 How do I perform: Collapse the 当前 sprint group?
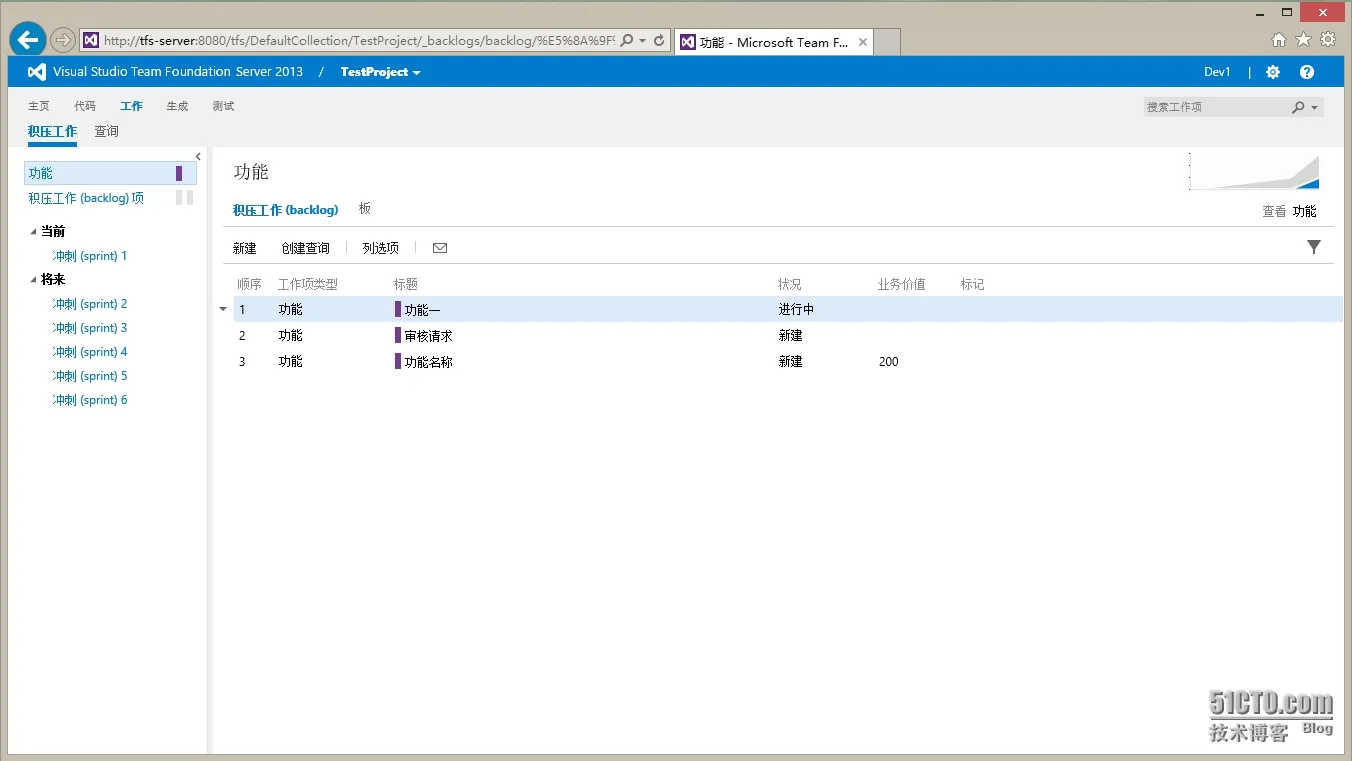pyautogui.click(x=33, y=231)
